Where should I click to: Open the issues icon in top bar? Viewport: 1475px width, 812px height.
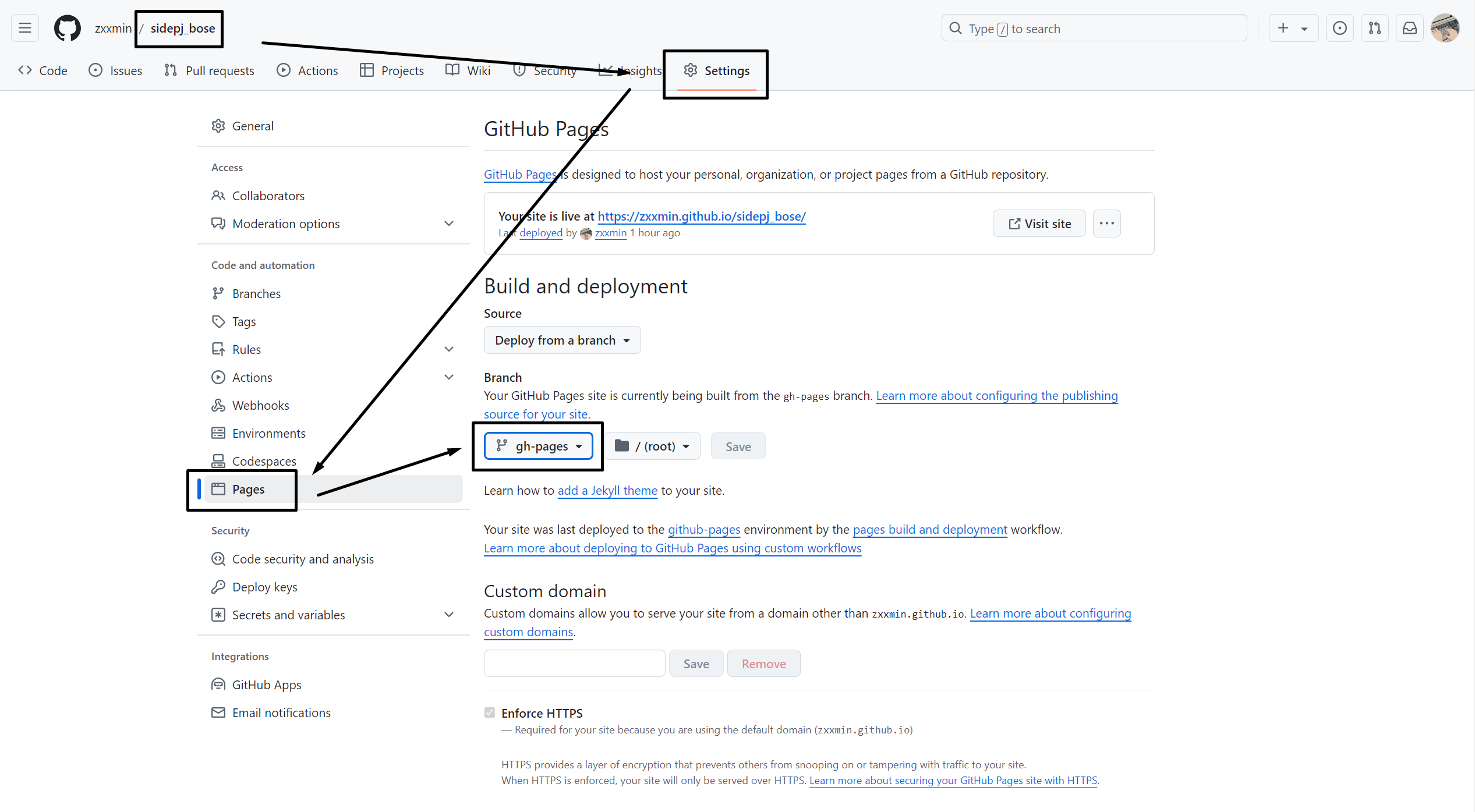[1339, 28]
